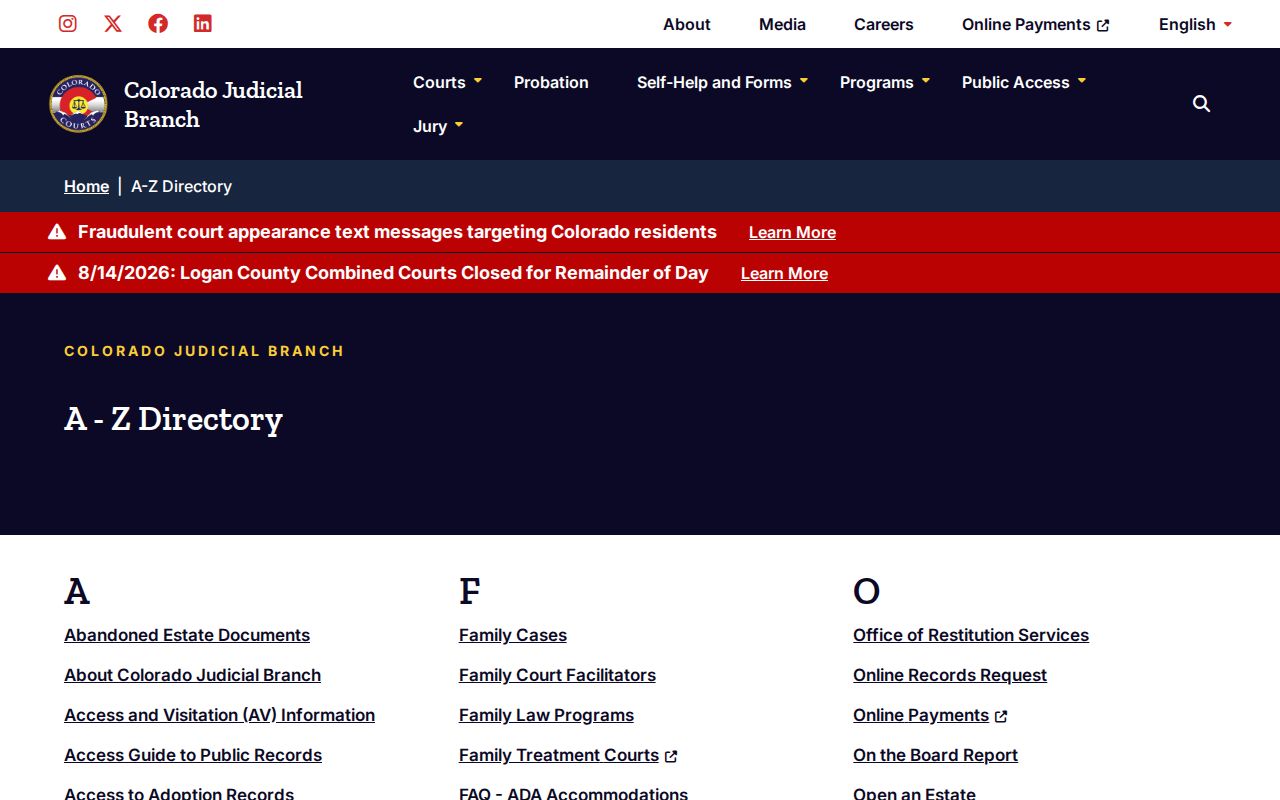This screenshot has width=1280, height=800.
Task: Open Abandoned Estate Documents
Action: point(187,635)
